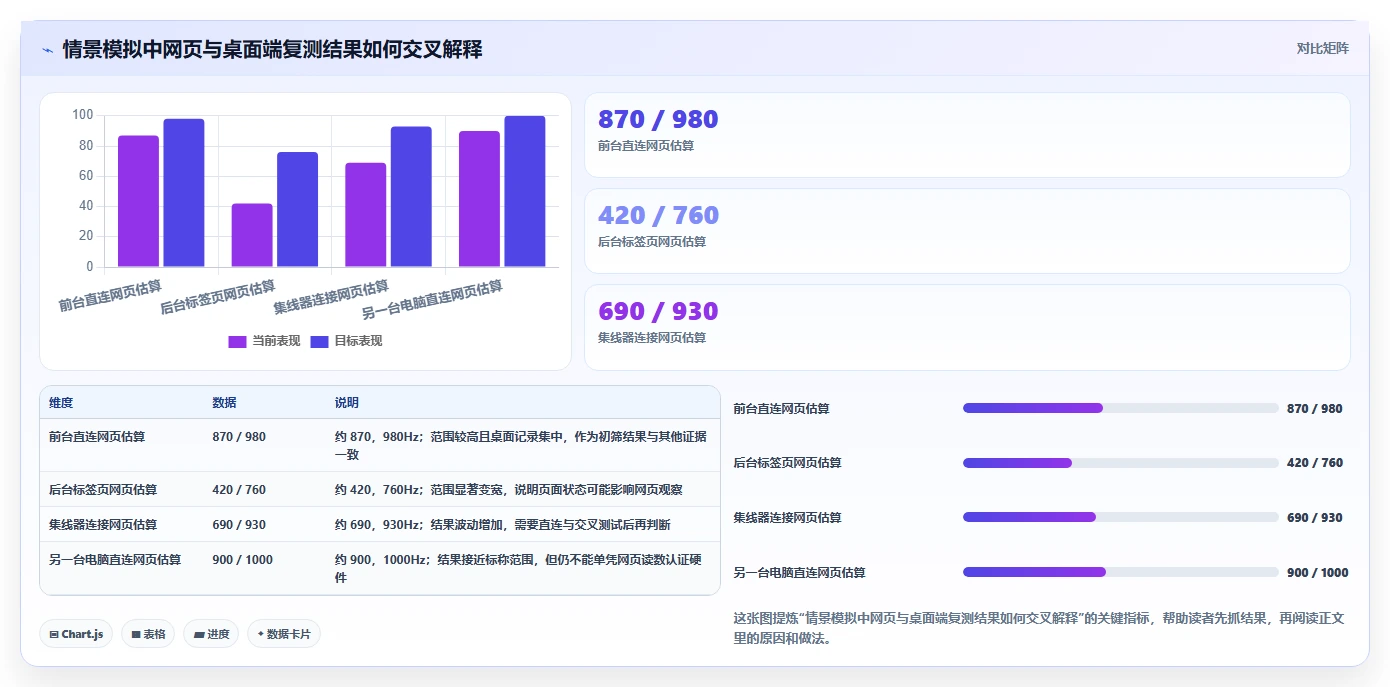The image size is (1390, 687).
Task: Click the 690 / 930 data card
Action: click(x=967, y=327)
